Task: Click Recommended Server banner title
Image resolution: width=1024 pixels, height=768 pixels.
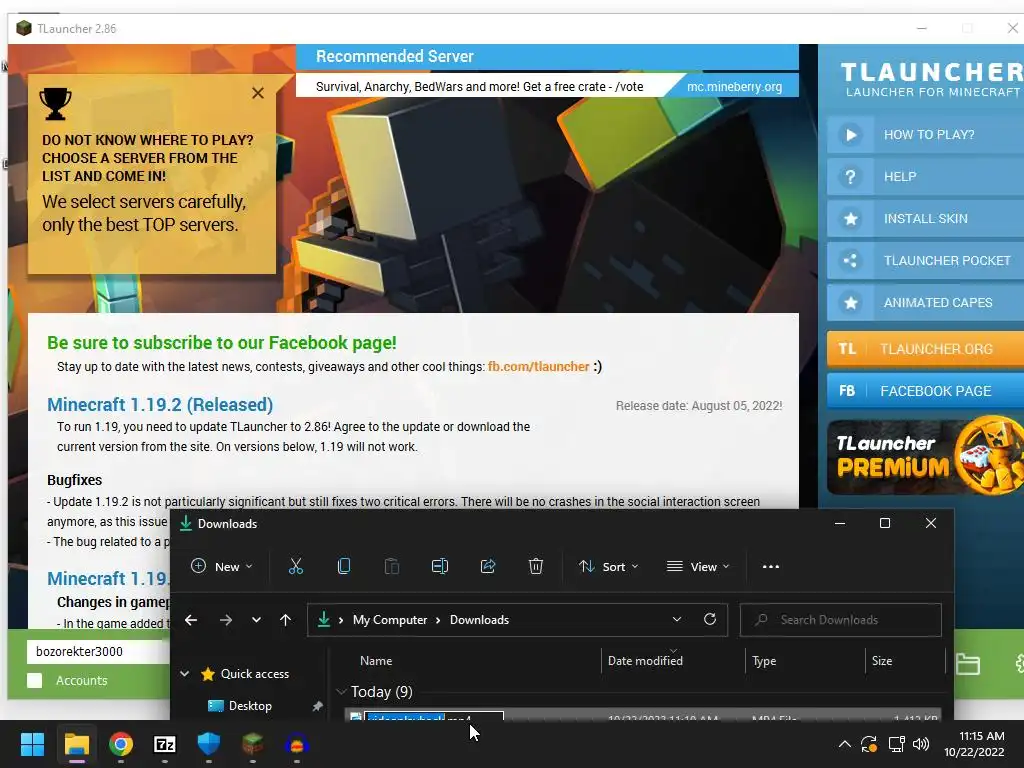Action: tap(394, 56)
